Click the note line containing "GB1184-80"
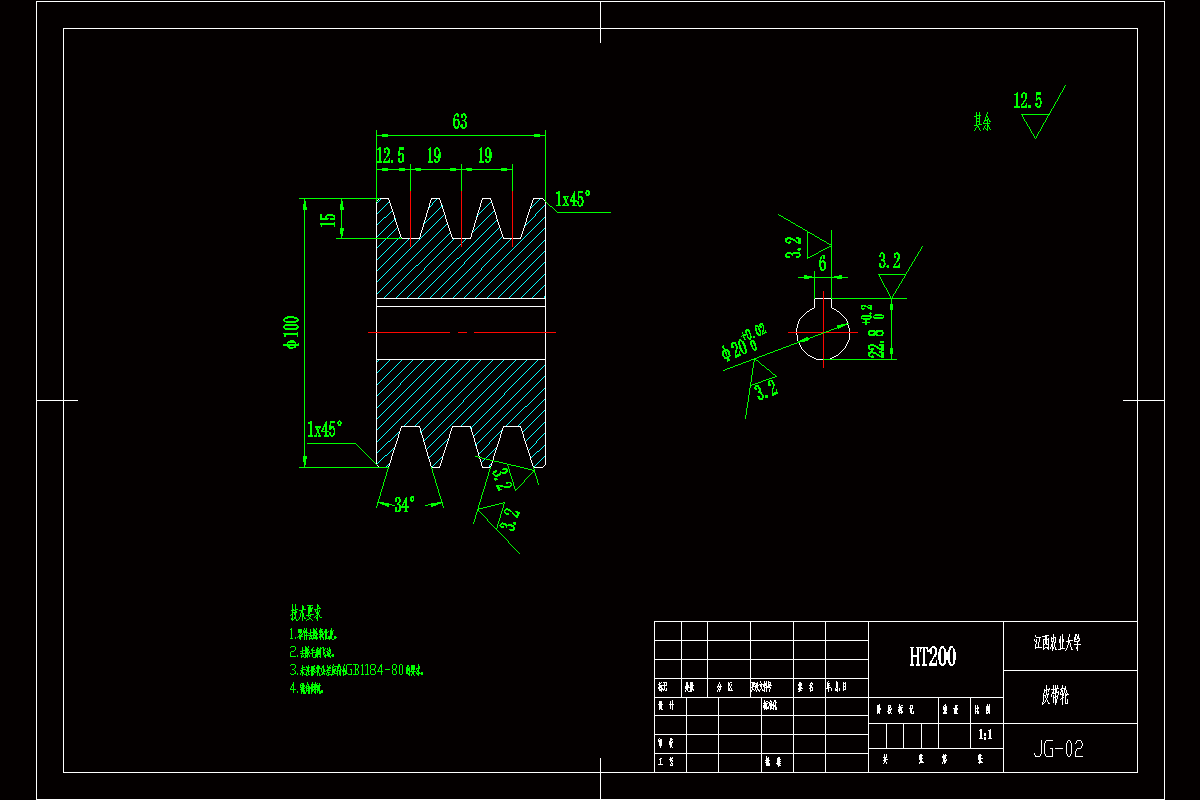This screenshot has width=1200, height=800. point(357,670)
